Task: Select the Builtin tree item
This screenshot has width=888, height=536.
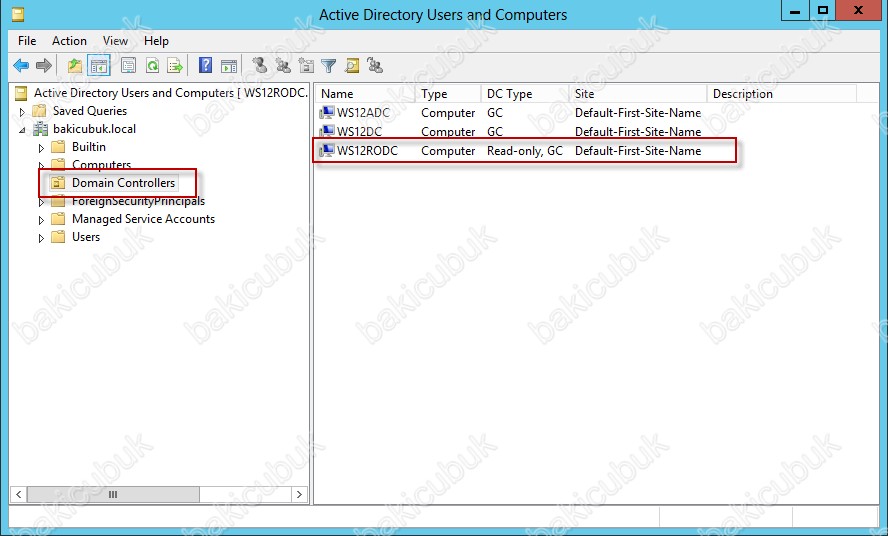Action: [89, 147]
